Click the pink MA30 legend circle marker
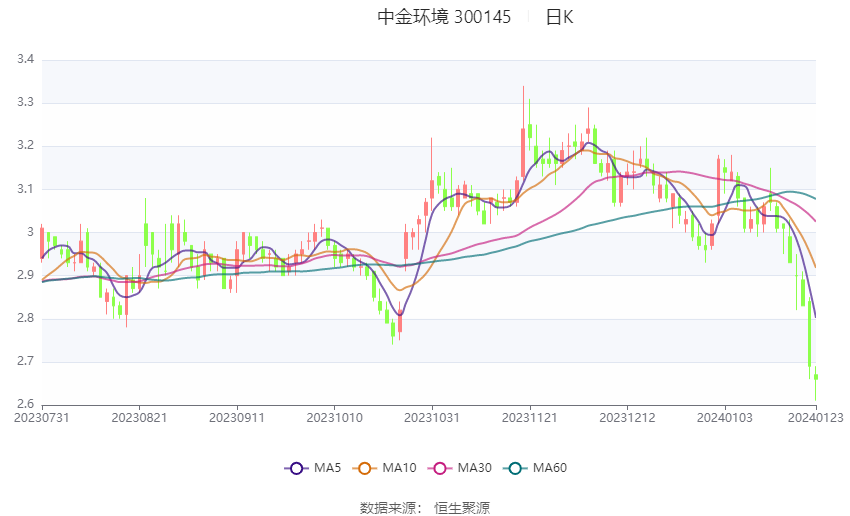 pyautogui.click(x=438, y=467)
